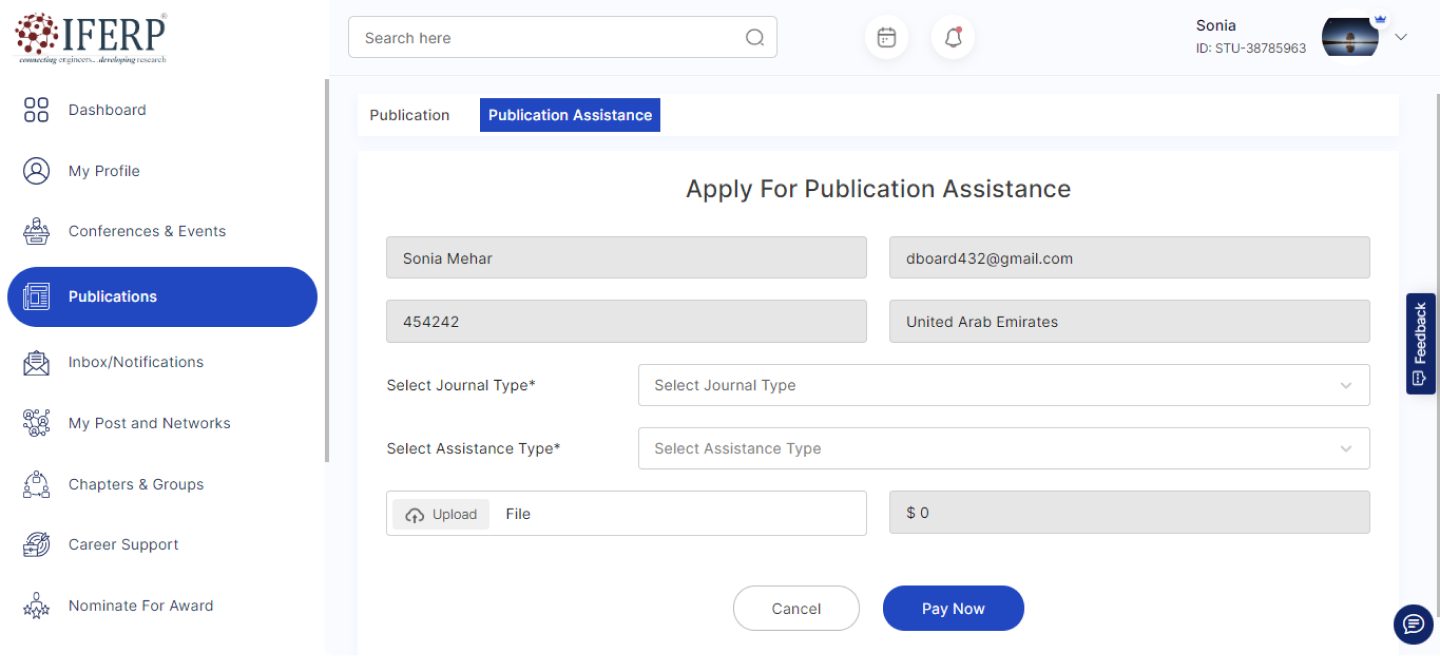Click the IFERP logo
The image size is (1440, 656).
pyautogui.click(x=91, y=38)
